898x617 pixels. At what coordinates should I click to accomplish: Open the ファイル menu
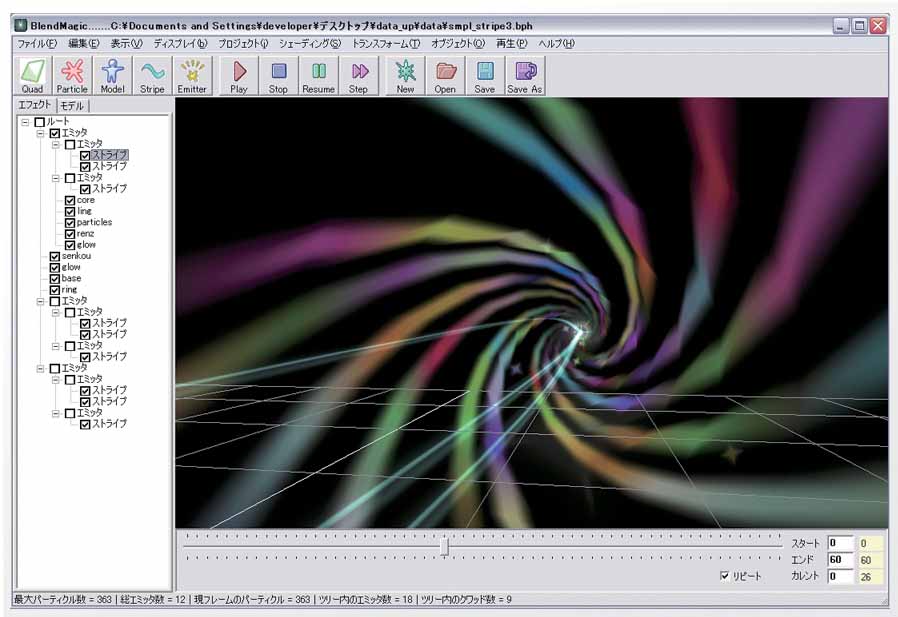tap(37, 44)
